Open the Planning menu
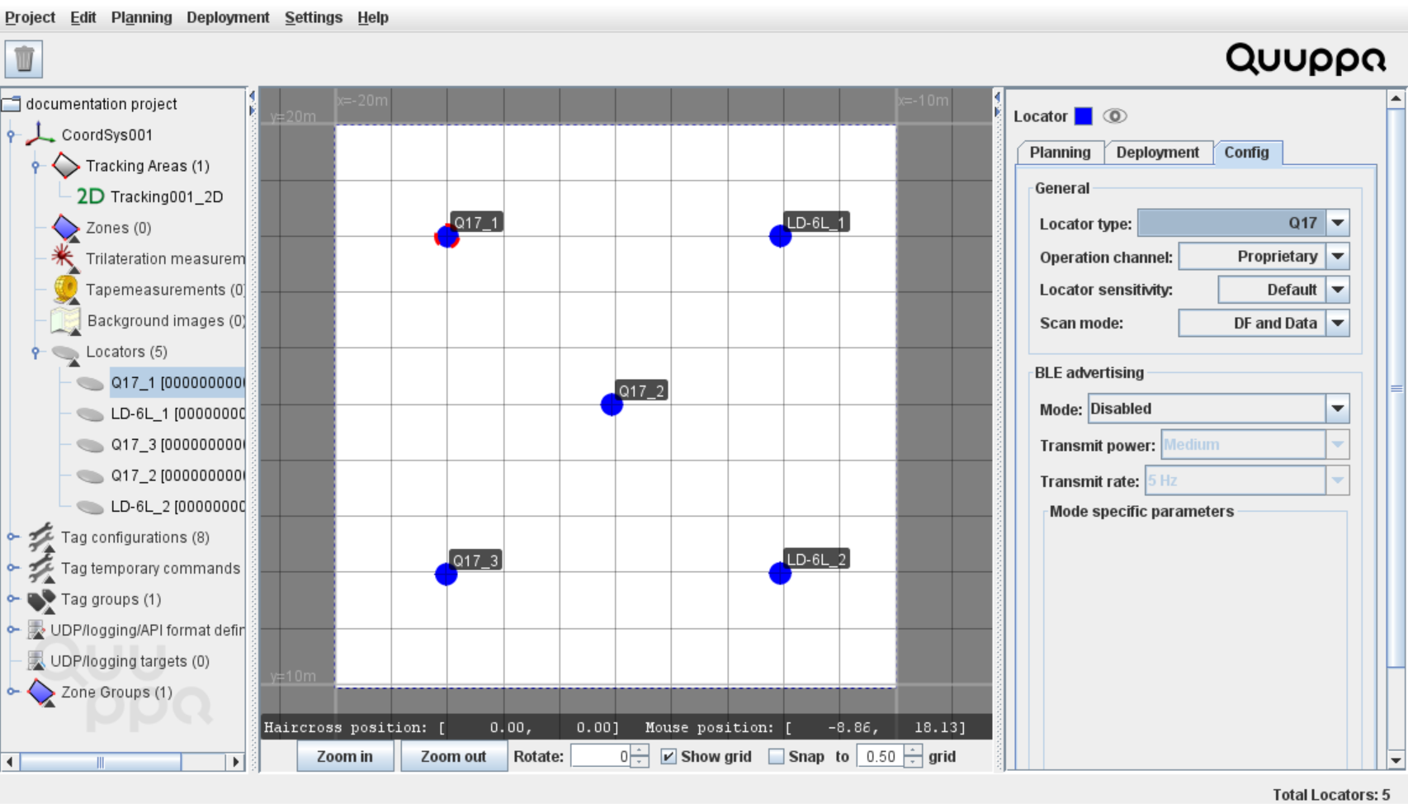 point(141,17)
